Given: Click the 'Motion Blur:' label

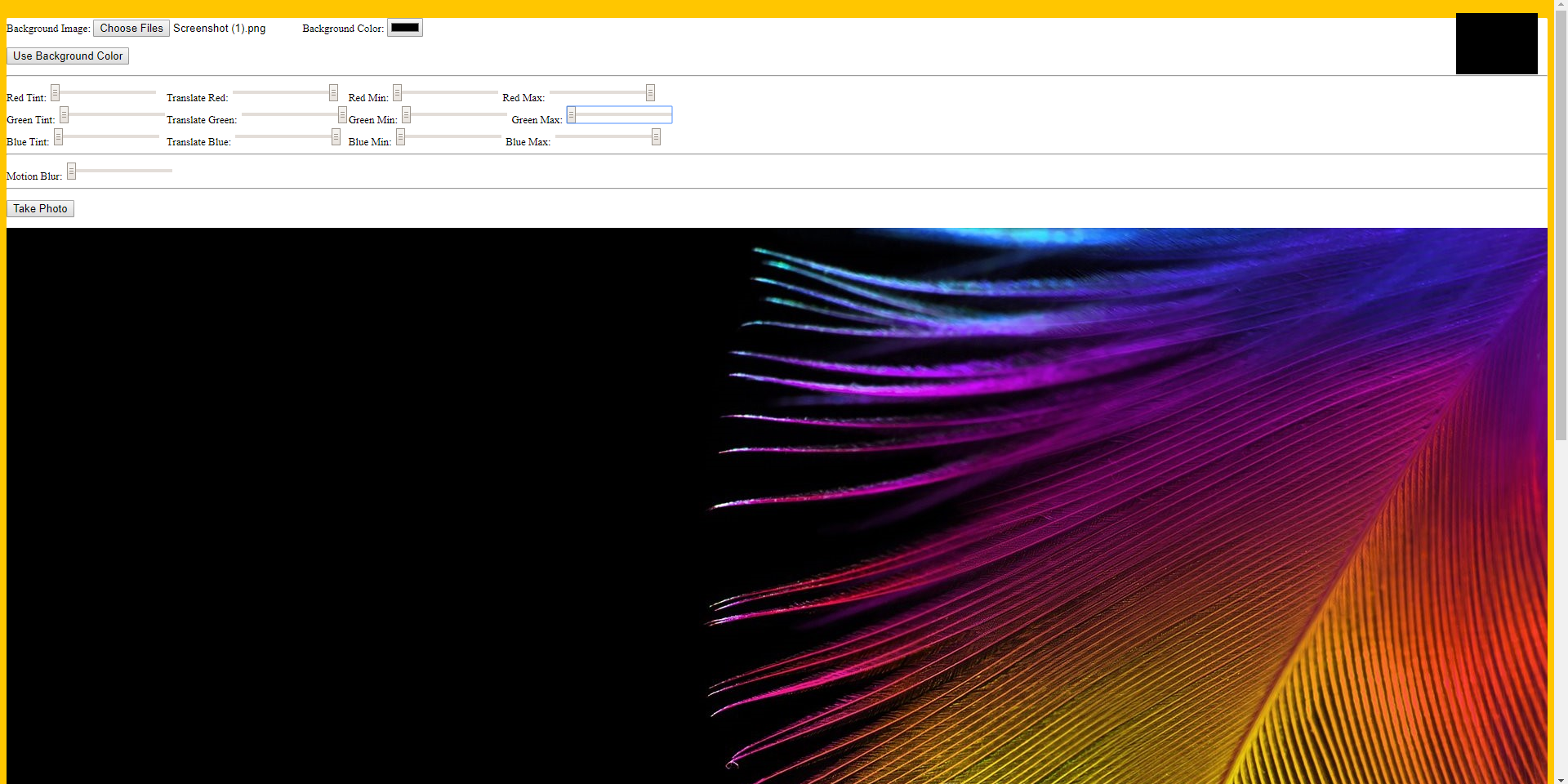Looking at the screenshot, I should (x=34, y=176).
